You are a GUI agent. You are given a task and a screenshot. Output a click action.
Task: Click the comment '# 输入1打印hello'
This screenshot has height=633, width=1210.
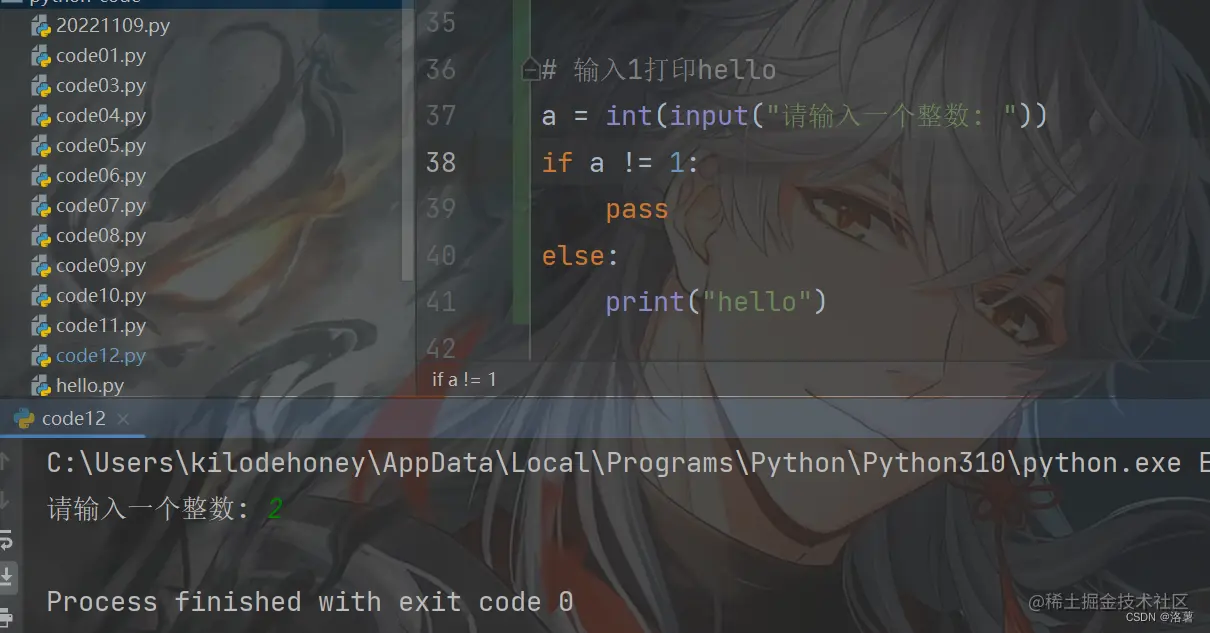[659, 70]
